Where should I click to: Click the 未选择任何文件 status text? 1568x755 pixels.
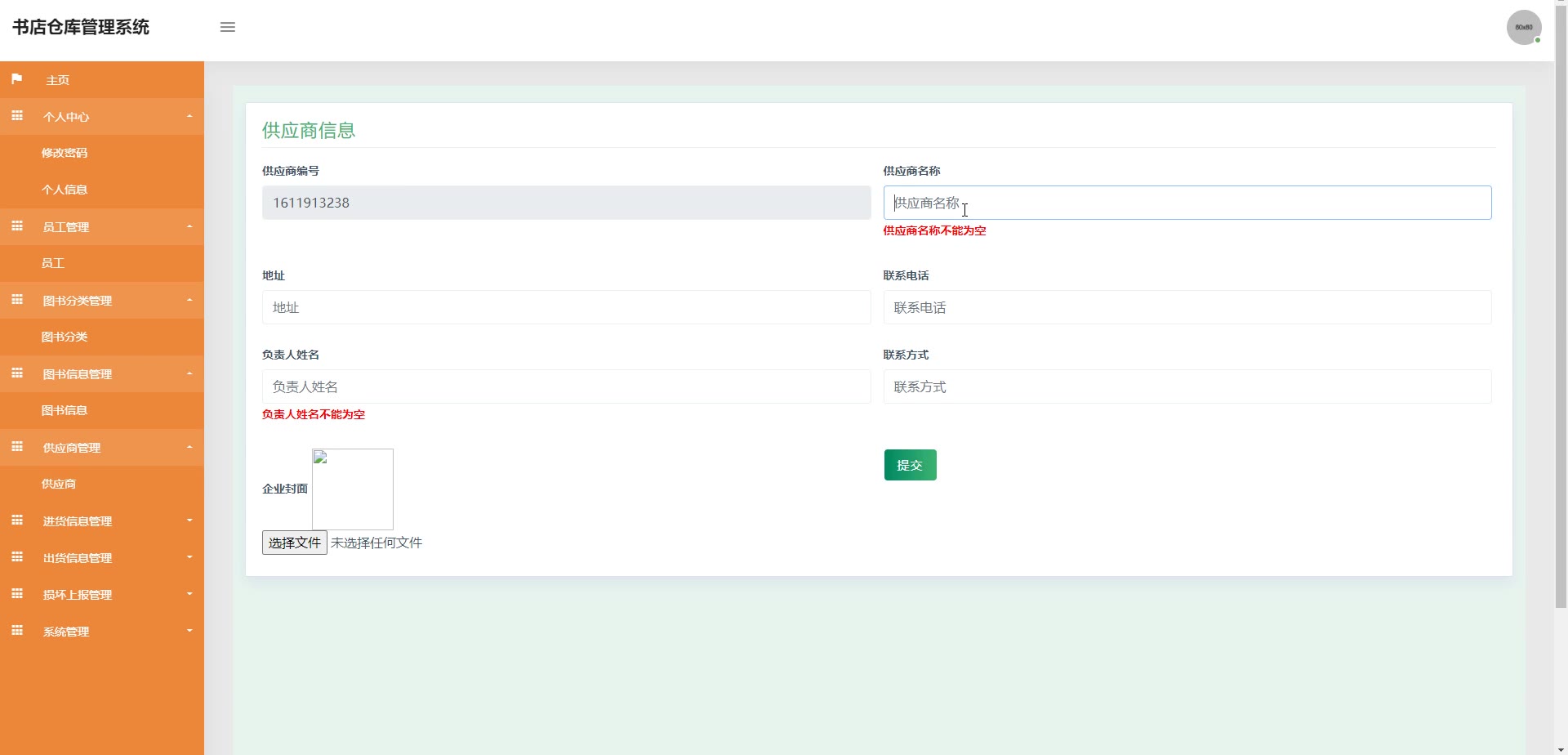(376, 543)
